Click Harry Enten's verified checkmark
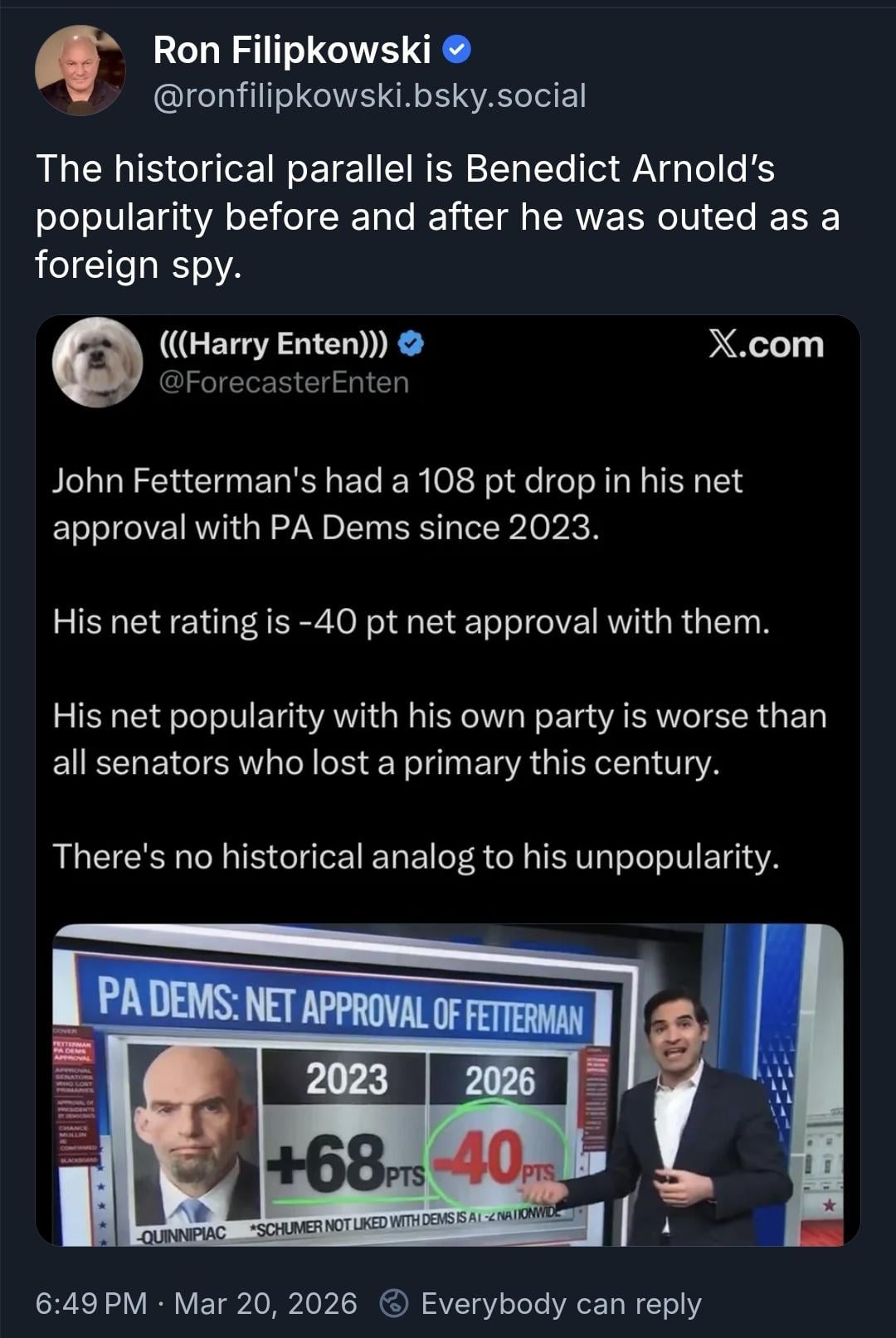 coord(411,344)
